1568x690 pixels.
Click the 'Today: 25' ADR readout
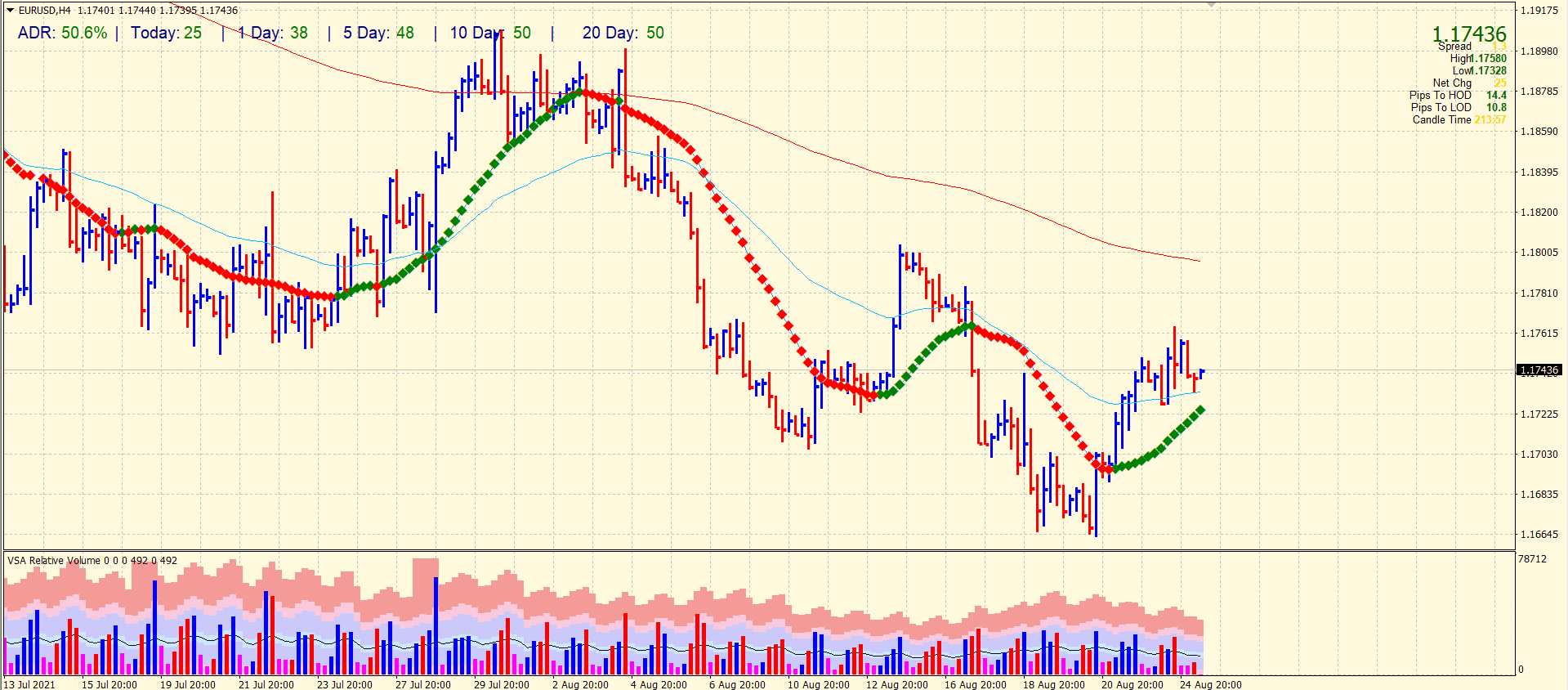(166, 33)
